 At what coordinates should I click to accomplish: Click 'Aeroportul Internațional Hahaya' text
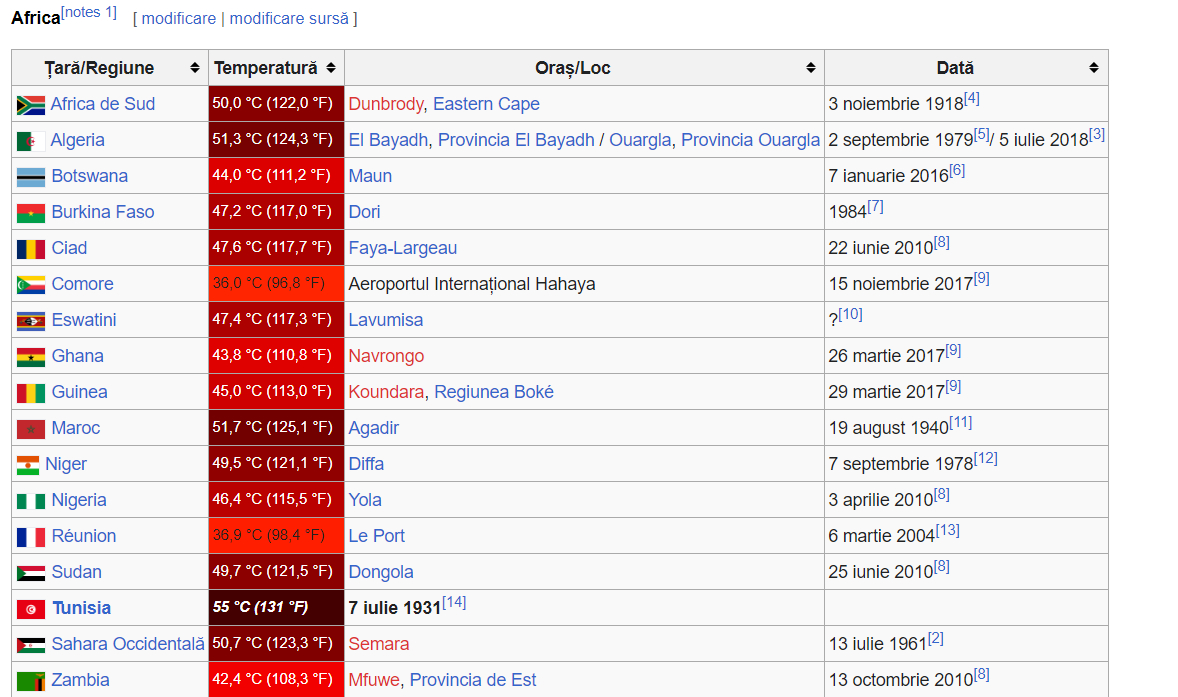pos(472,284)
